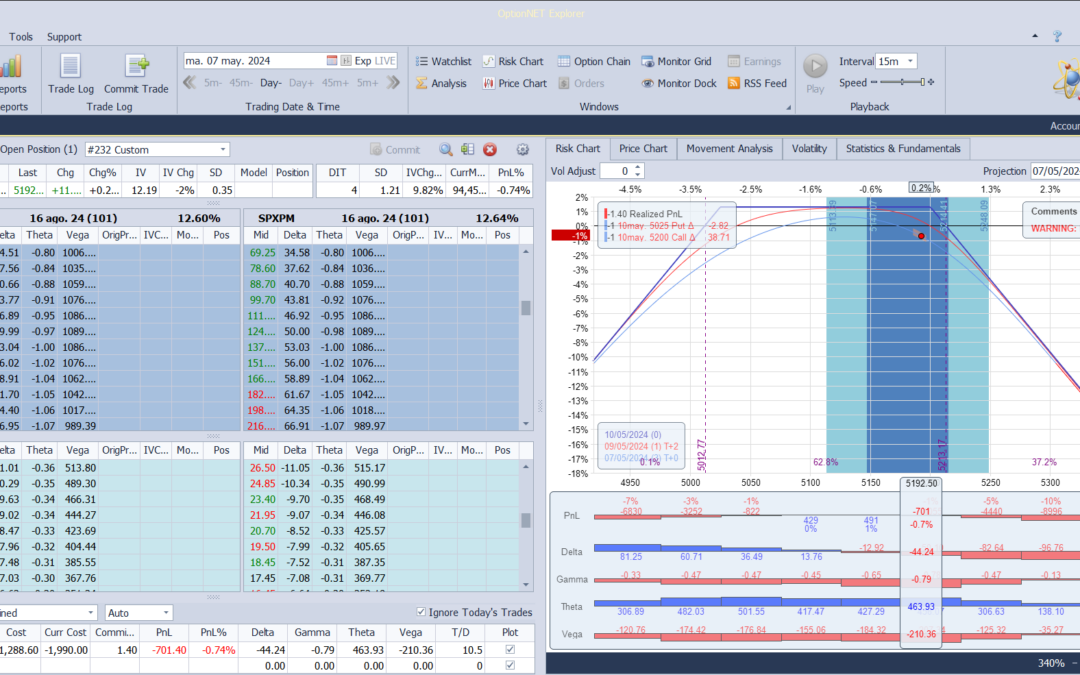Open the Watchlist window
1080x675 pixels.
(443, 61)
